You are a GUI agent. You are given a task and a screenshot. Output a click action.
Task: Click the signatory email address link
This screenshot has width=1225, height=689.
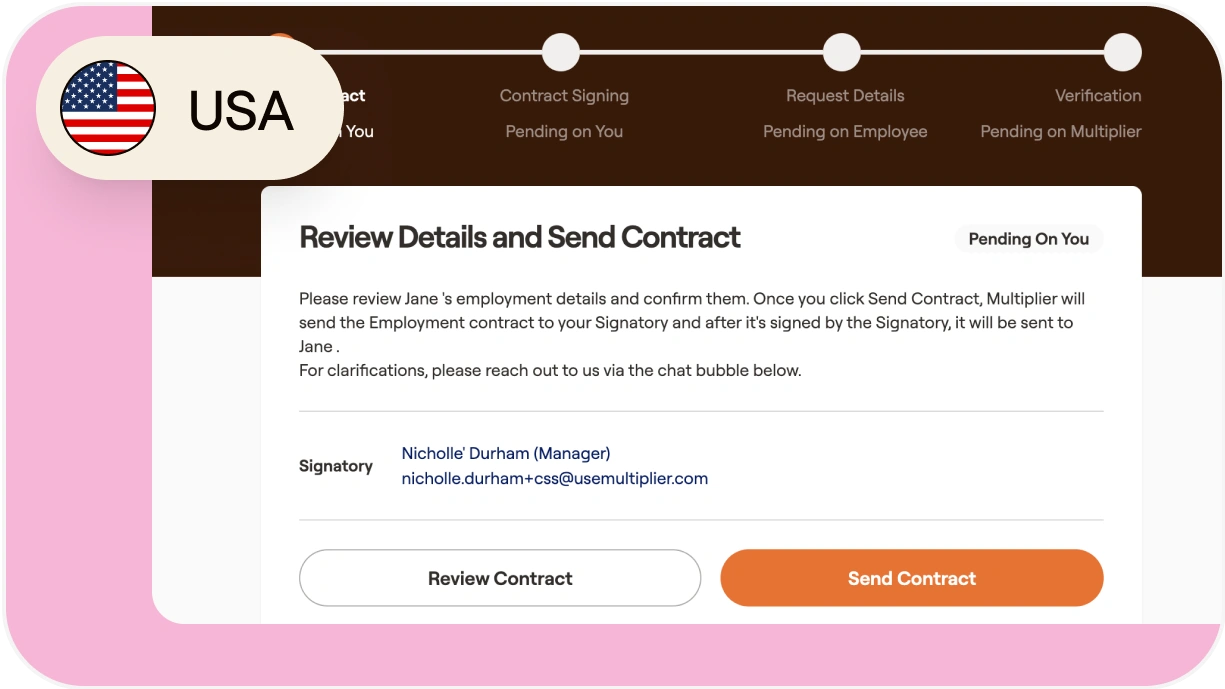[x=555, y=478]
